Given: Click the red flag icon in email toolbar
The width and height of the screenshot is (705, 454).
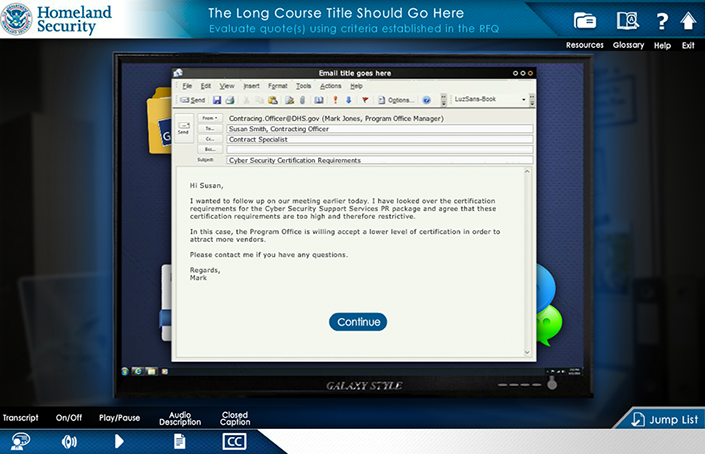Looking at the screenshot, I should [x=364, y=100].
